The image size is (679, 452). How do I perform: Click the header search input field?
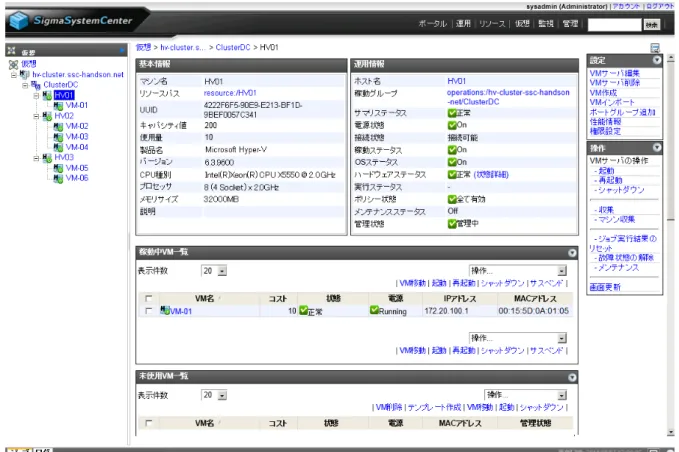[x=614, y=25]
